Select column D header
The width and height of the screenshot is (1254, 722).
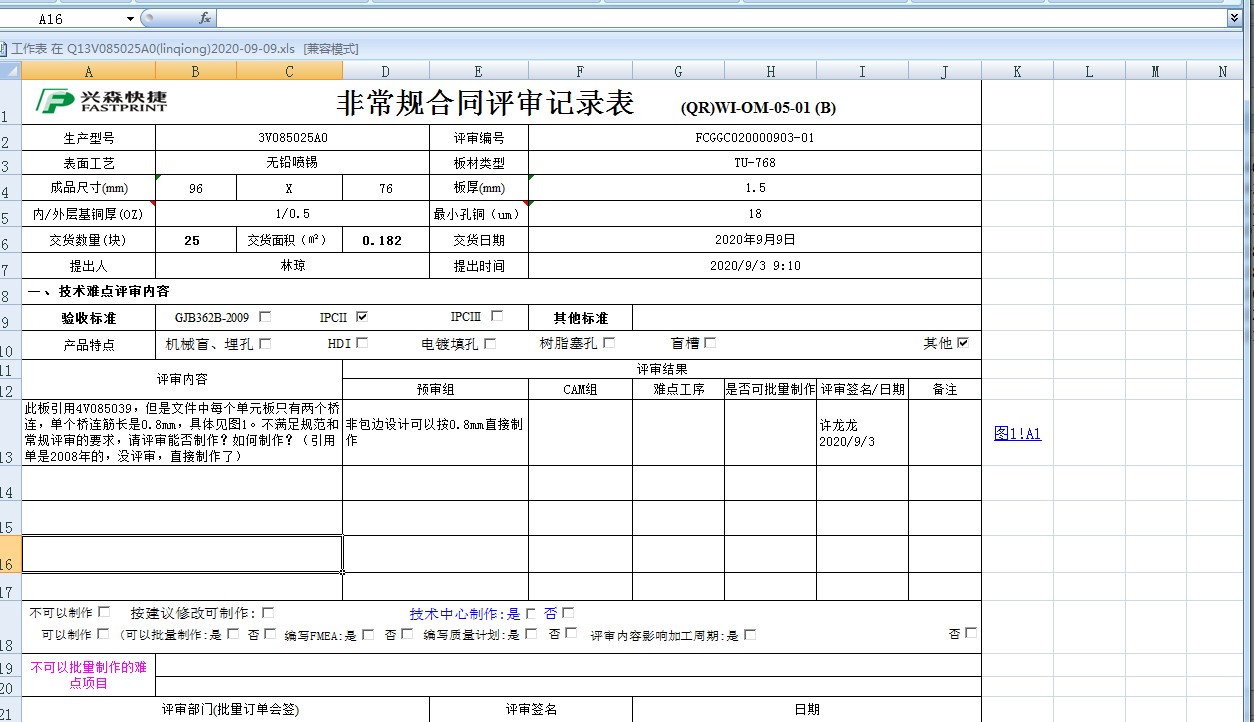[x=386, y=71]
